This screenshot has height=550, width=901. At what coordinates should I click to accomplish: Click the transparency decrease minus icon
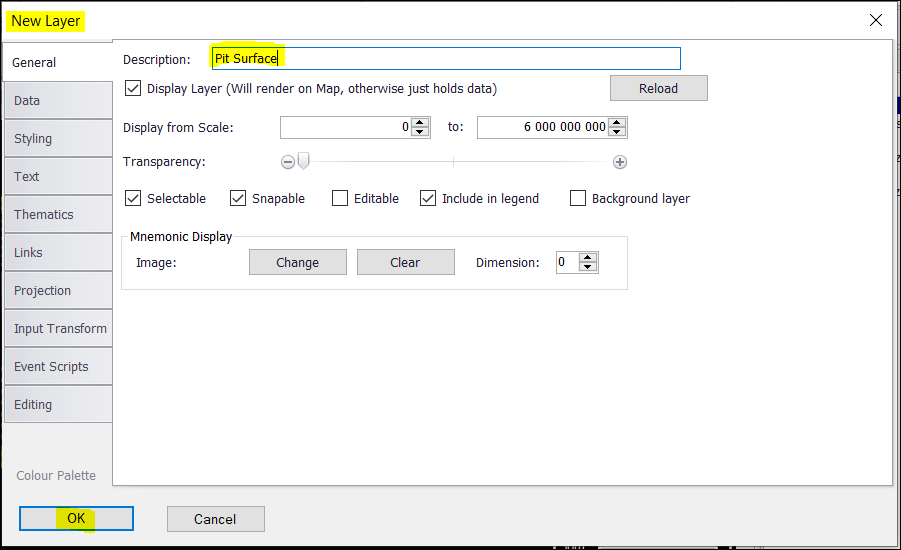[288, 162]
